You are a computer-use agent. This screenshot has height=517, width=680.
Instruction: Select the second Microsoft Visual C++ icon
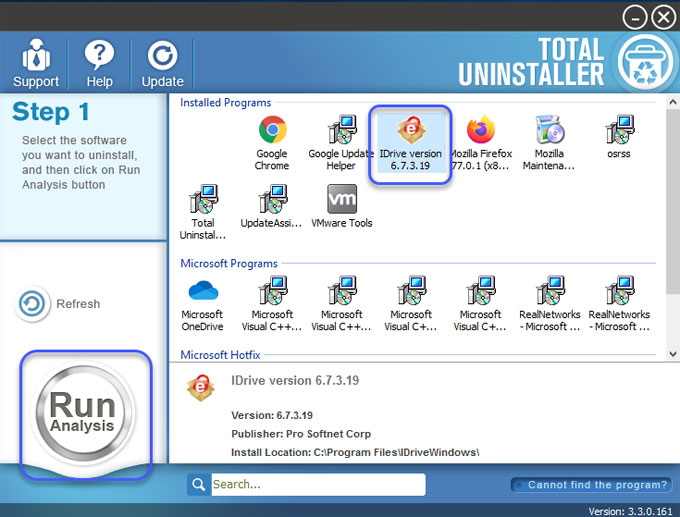coord(341,304)
